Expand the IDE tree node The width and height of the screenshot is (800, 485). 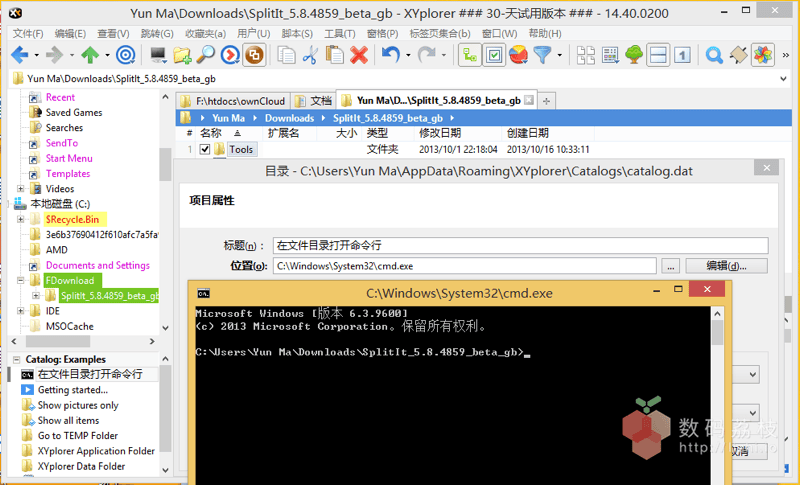point(20,311)
